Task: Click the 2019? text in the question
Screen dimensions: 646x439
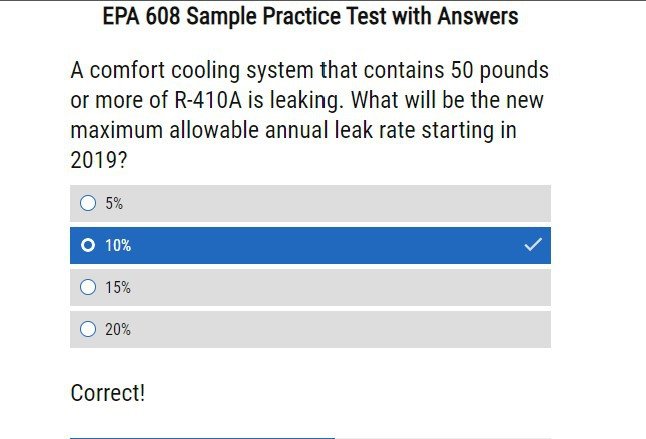Action: click(x=99, y=160)
